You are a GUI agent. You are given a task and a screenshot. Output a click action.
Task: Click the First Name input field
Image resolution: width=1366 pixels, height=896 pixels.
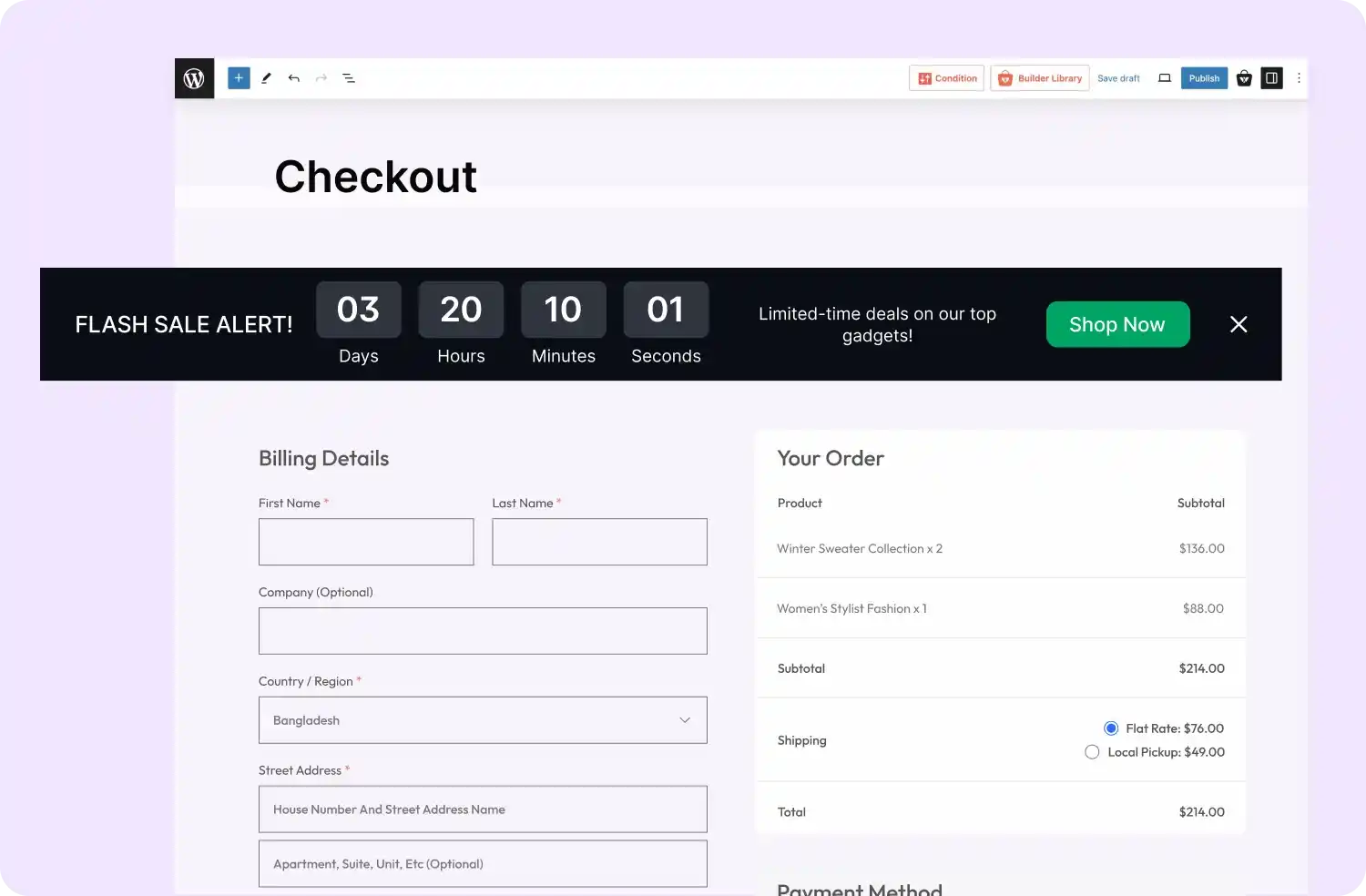[x=366, y=542]
